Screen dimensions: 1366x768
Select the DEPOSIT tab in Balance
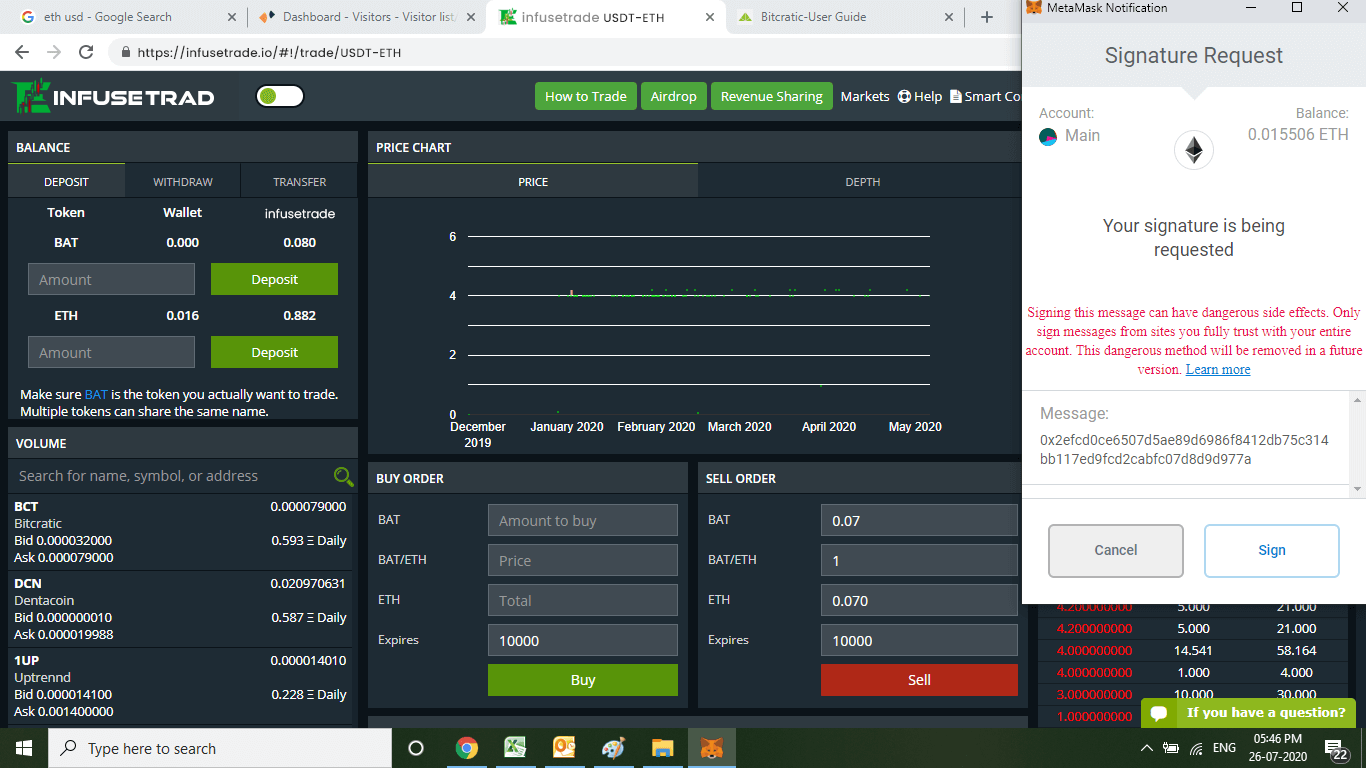[67, 182]
